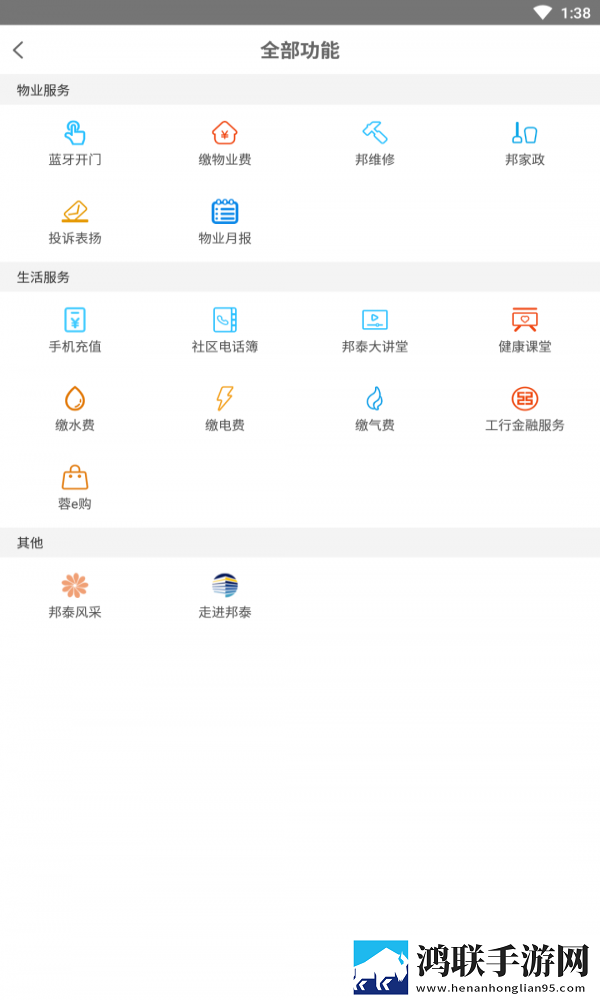
Task: Open 走进邦泰 globe icon
Action: [x=224, y=585]
